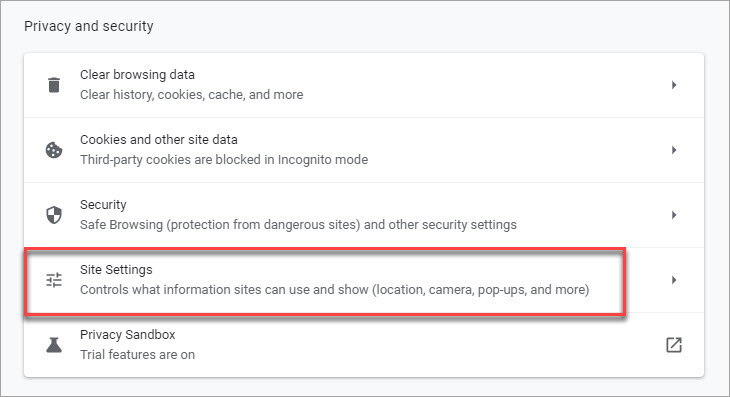The image size is (730, 397).
Task: Open the Clear browsing data title
Action: (137, 75)
